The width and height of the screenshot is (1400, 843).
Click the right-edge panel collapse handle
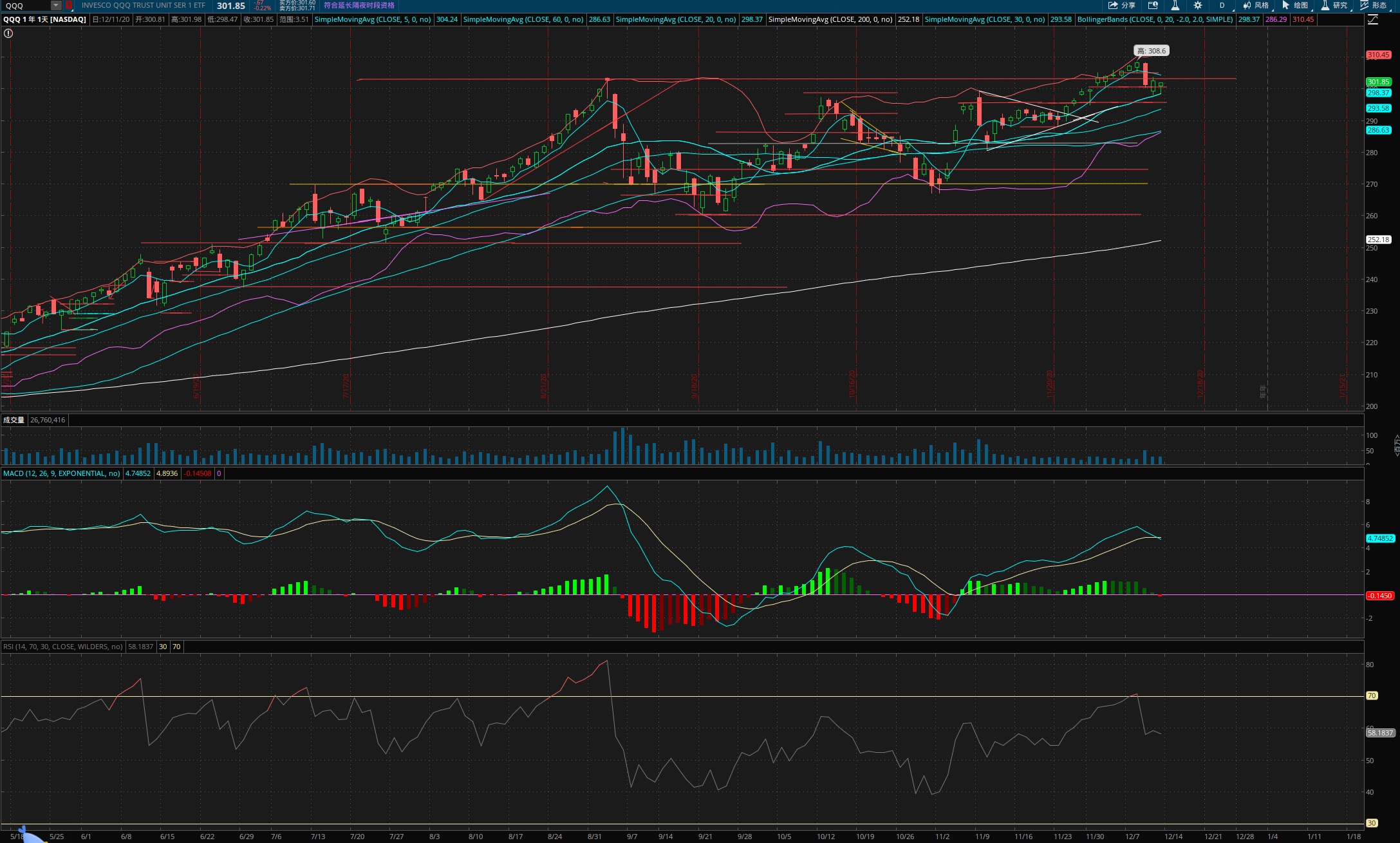[1396, 446]
